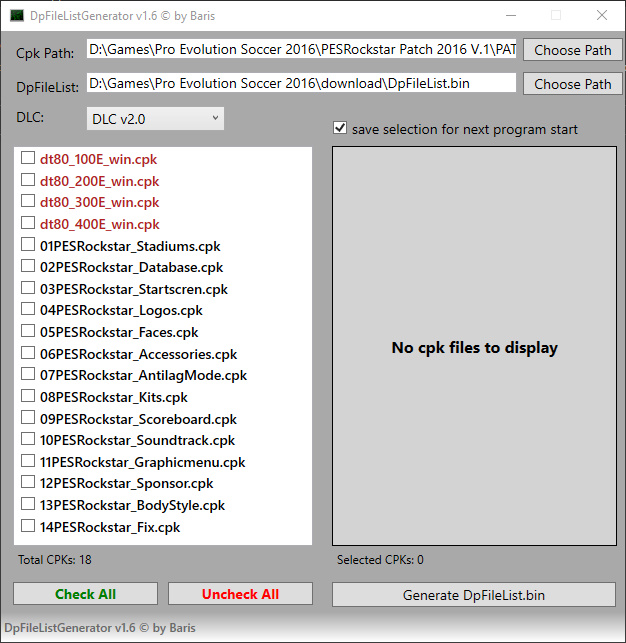Image resolution: width=626 pixels, height=643 pixels.
Task: Check the dt80_200E_win.cpk checkbox
Action: pos(28,179)
